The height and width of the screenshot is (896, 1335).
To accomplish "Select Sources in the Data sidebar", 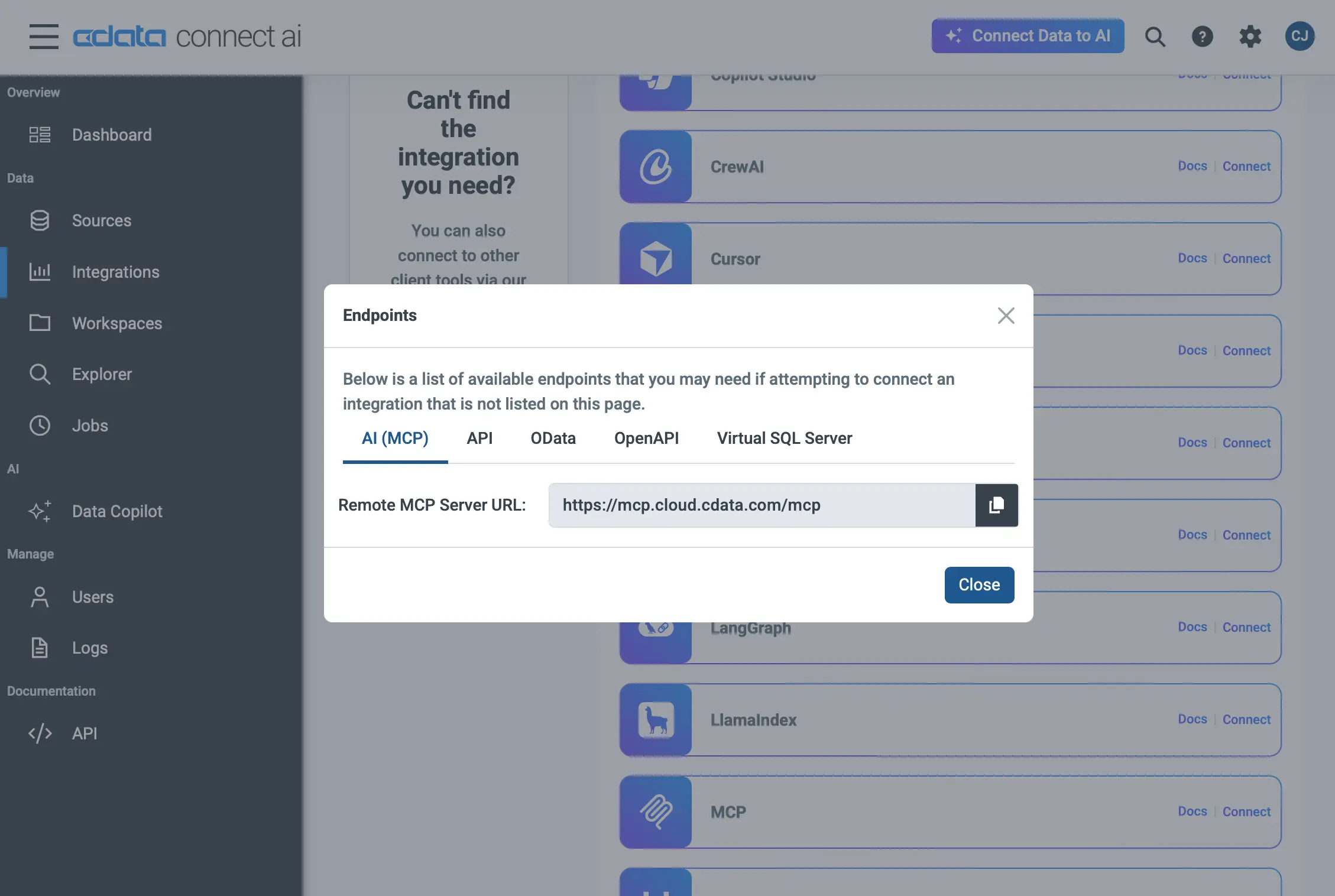I will click(x=102, y=220).
